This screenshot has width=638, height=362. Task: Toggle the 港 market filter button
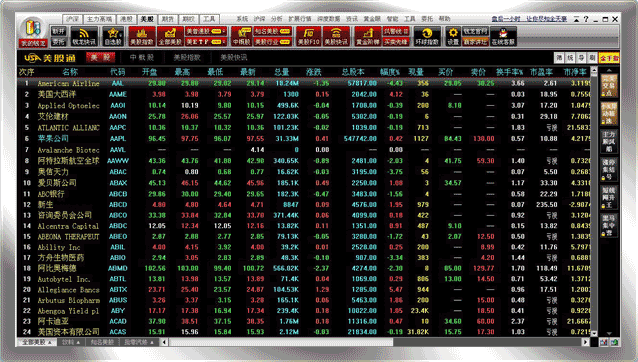[x=559, y=58]
